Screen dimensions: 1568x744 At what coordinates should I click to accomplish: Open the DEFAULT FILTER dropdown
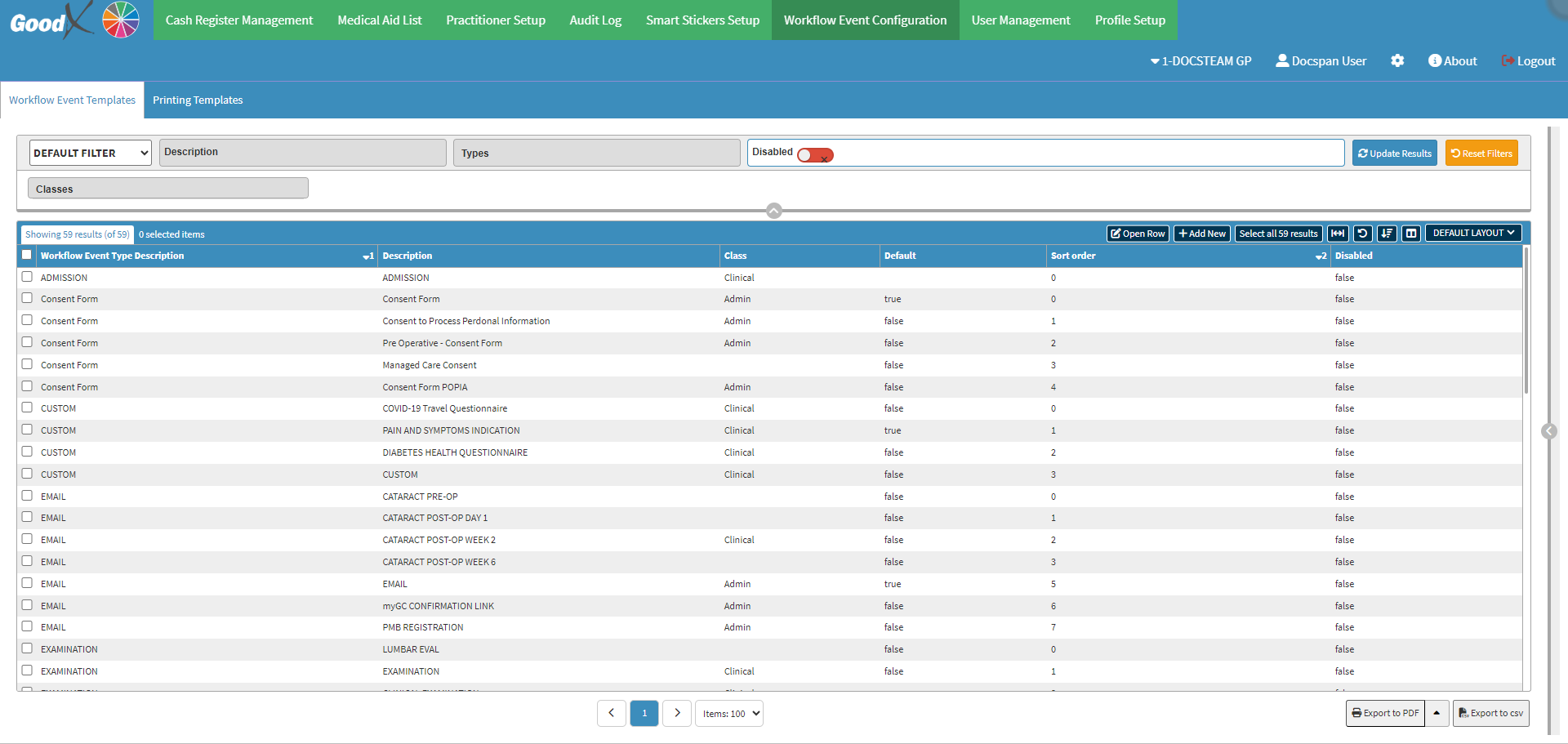(91, 153)
